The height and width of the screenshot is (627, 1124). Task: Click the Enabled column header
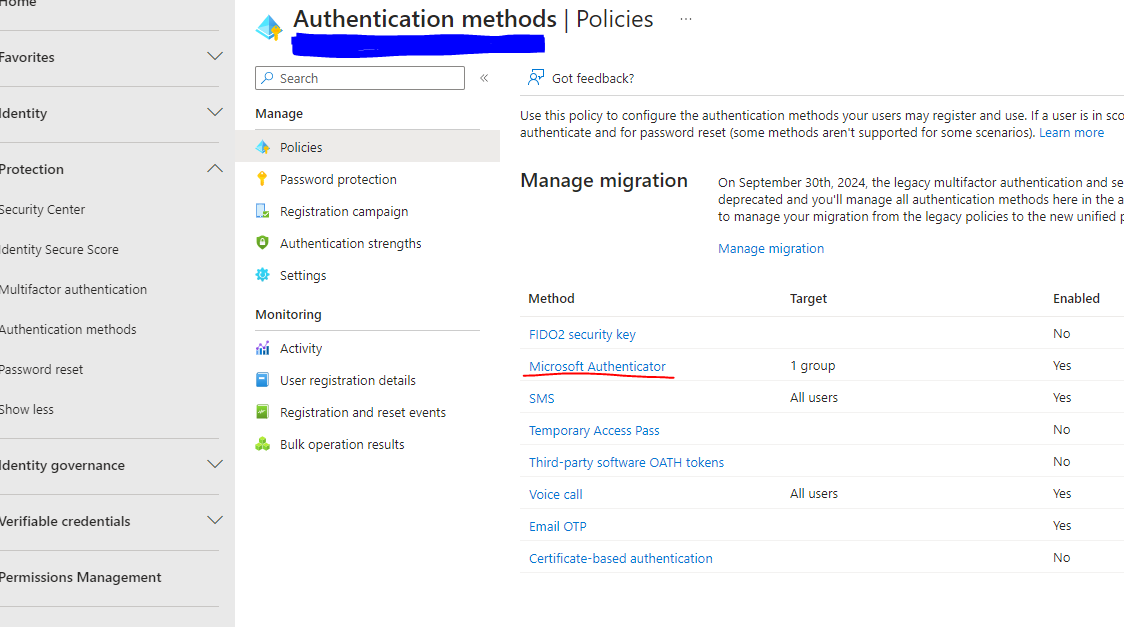click(x=1076, y=298)
